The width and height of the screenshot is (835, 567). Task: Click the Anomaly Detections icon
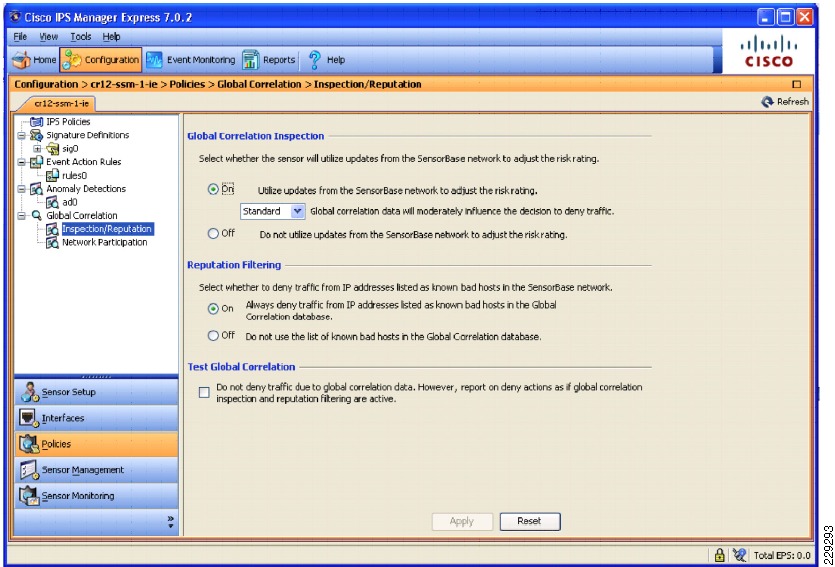pyautogui.click(x=36, y=188)
